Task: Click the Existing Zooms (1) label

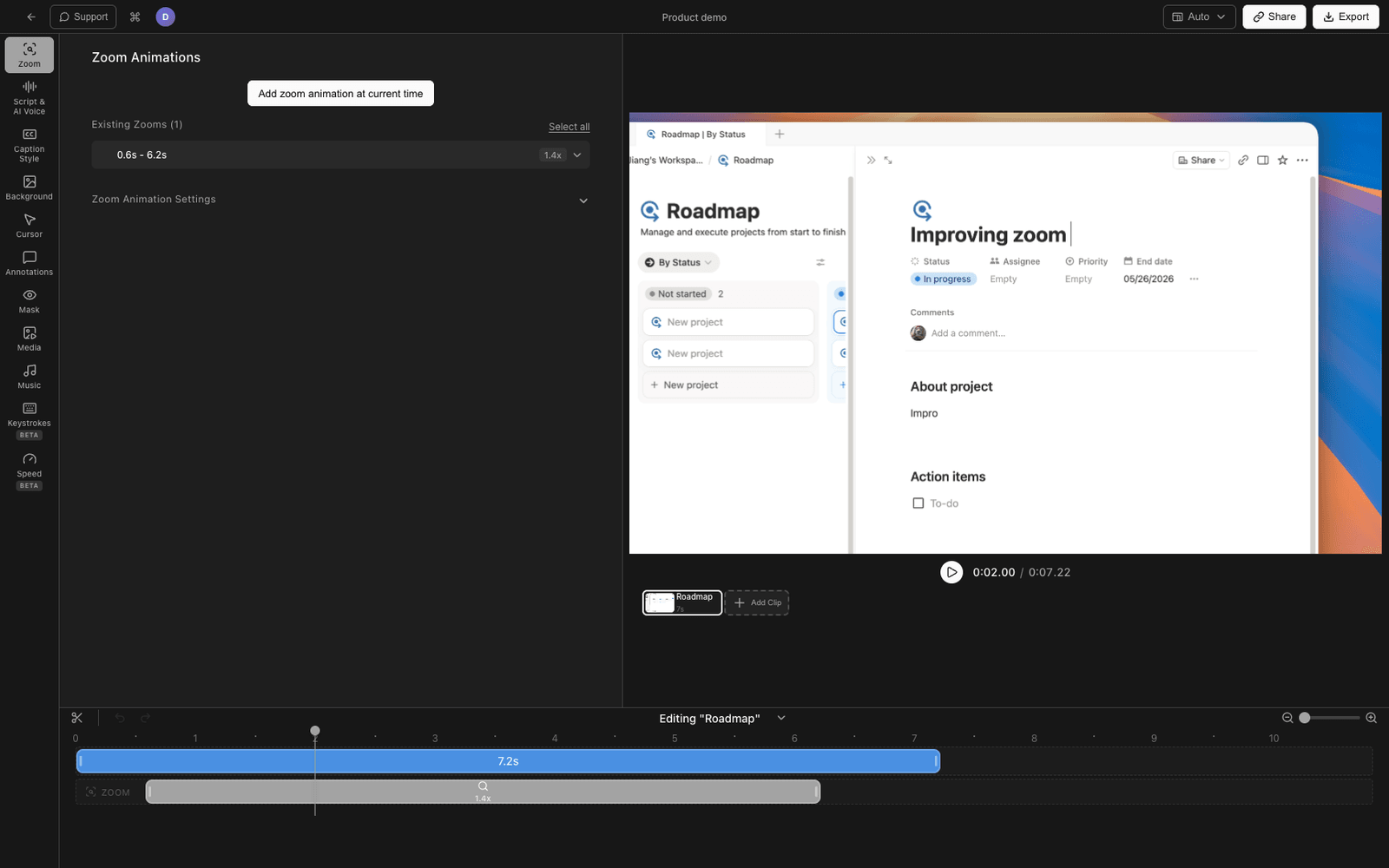Action: pyautogui.click(x=137, y=125)
